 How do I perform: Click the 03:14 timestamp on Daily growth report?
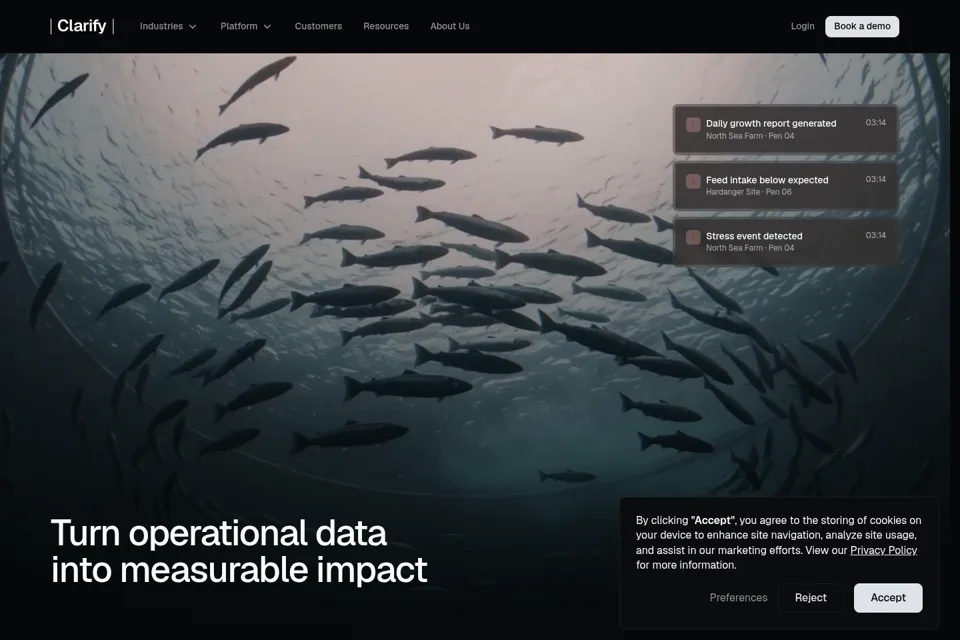tap(876, 122)
